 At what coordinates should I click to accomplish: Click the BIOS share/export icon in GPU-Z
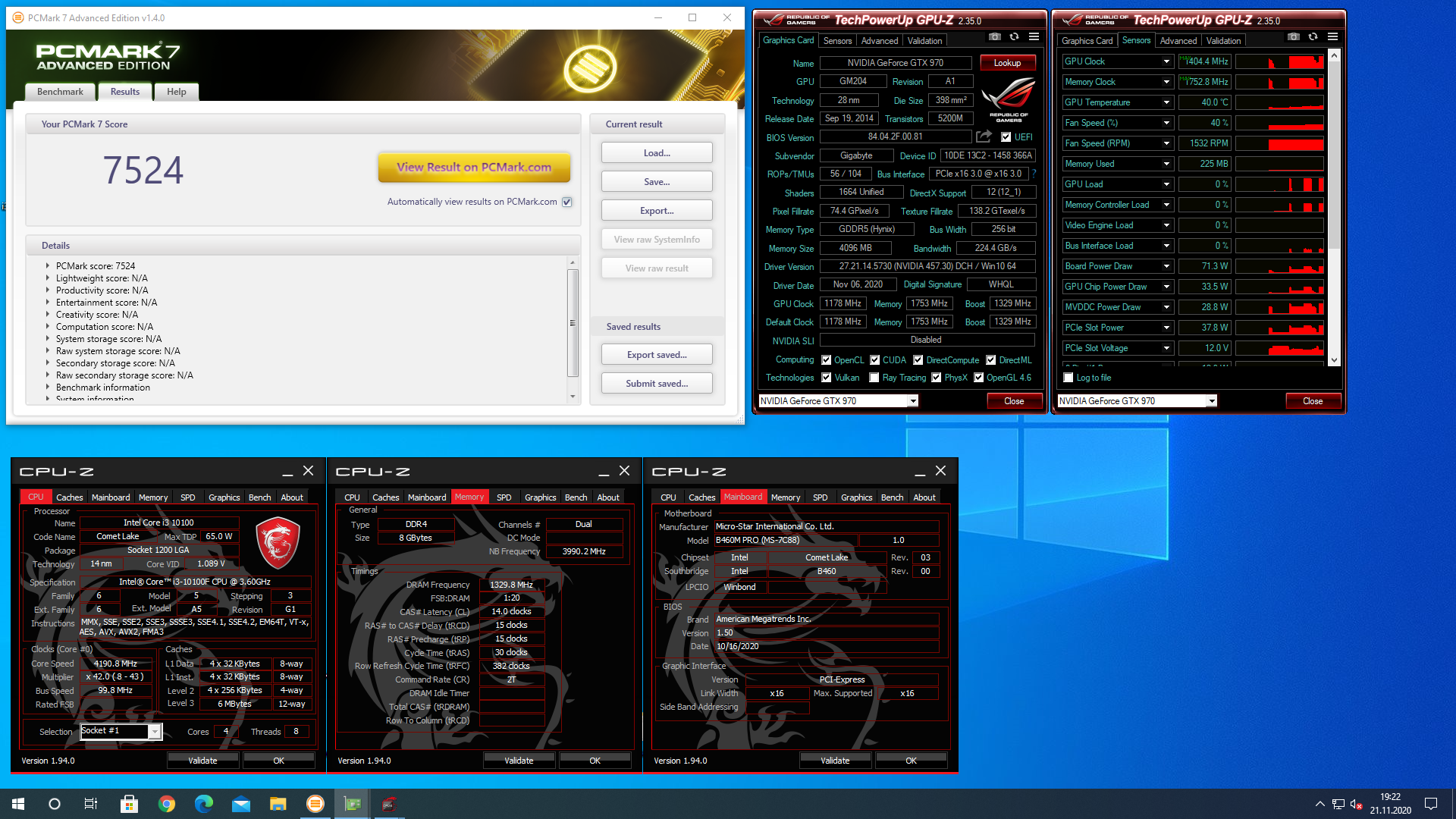pos(984,136)
